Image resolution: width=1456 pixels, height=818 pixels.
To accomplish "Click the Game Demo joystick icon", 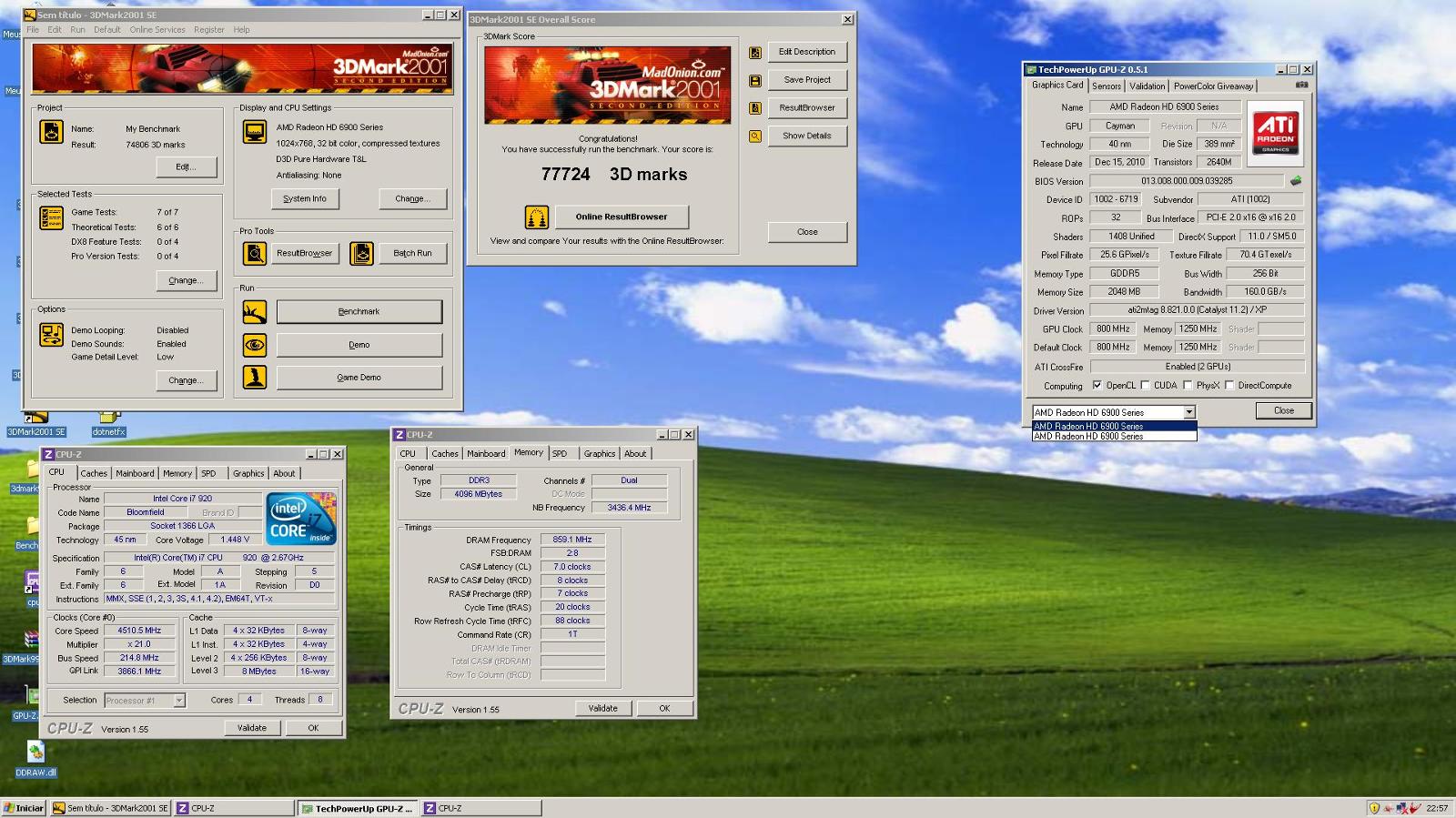I will click(255, 377).
